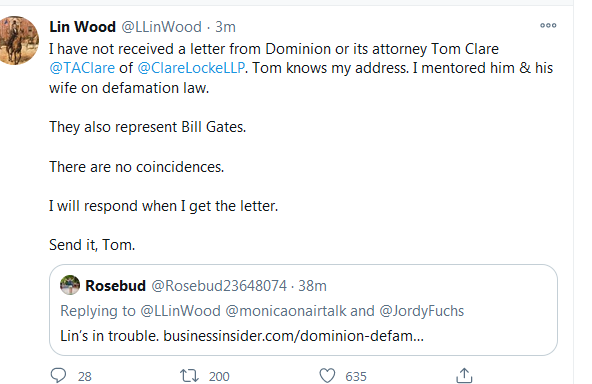Open the quoted tweet at 'Replying to' line
This screenshot has width=592, height=384.
(x=262, y=311)
